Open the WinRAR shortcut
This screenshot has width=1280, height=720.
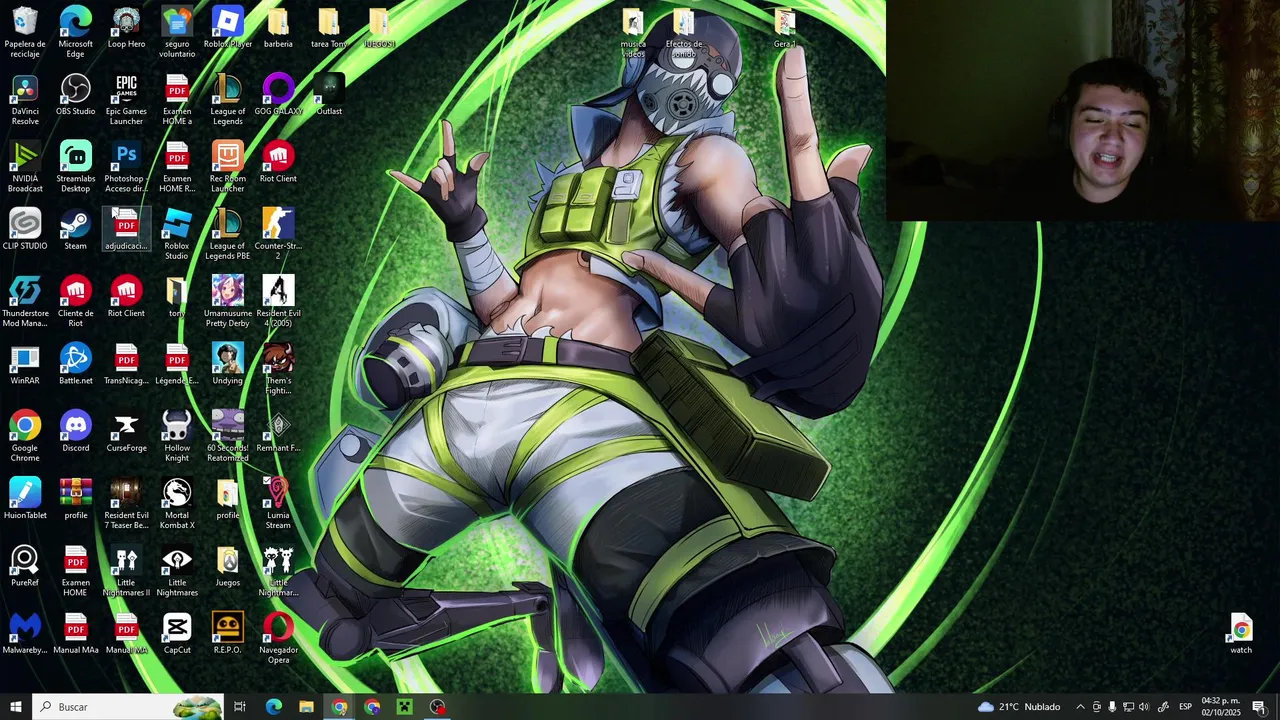[25, 364]
